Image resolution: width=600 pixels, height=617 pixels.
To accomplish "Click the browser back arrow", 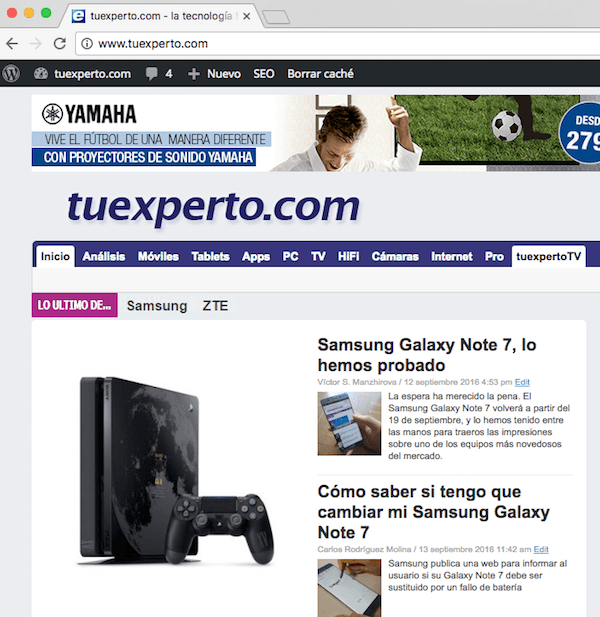I will [12, 43].
